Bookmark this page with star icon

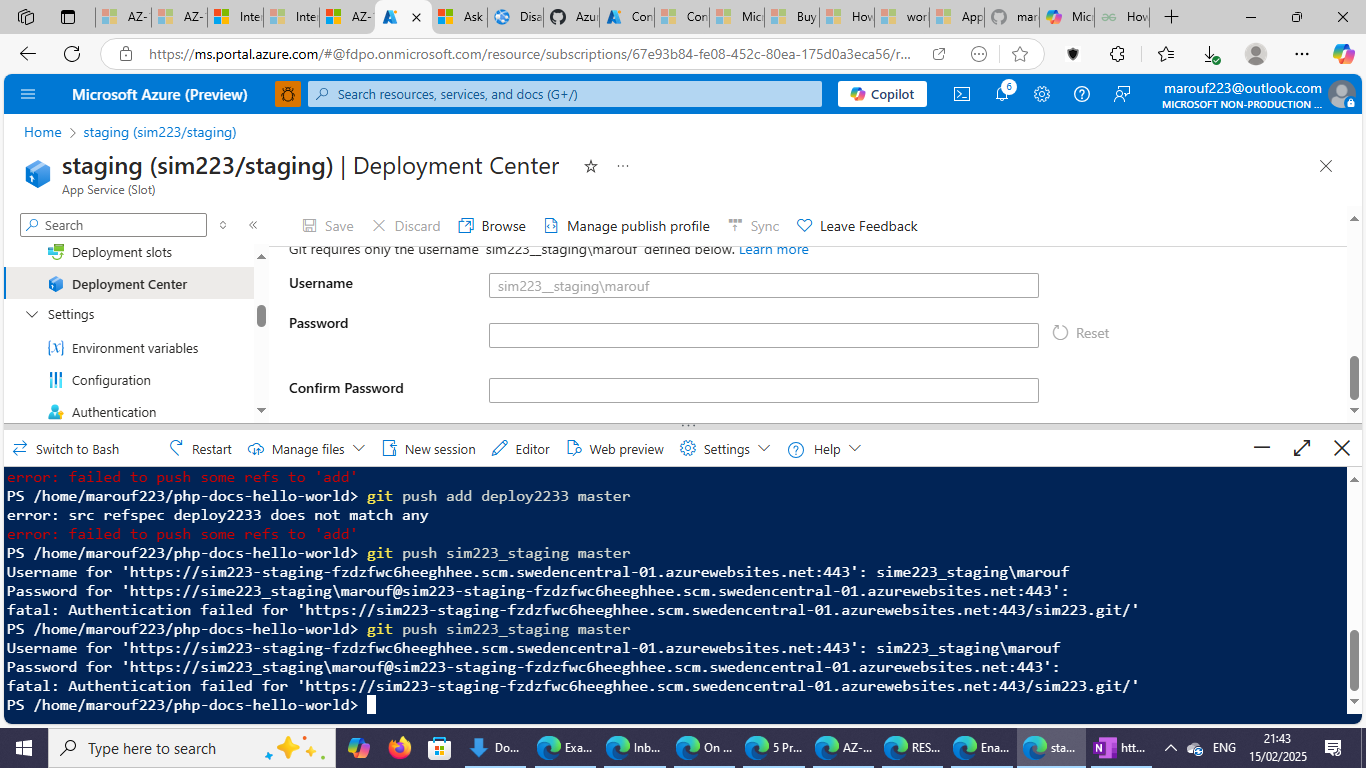[1019, 54]
